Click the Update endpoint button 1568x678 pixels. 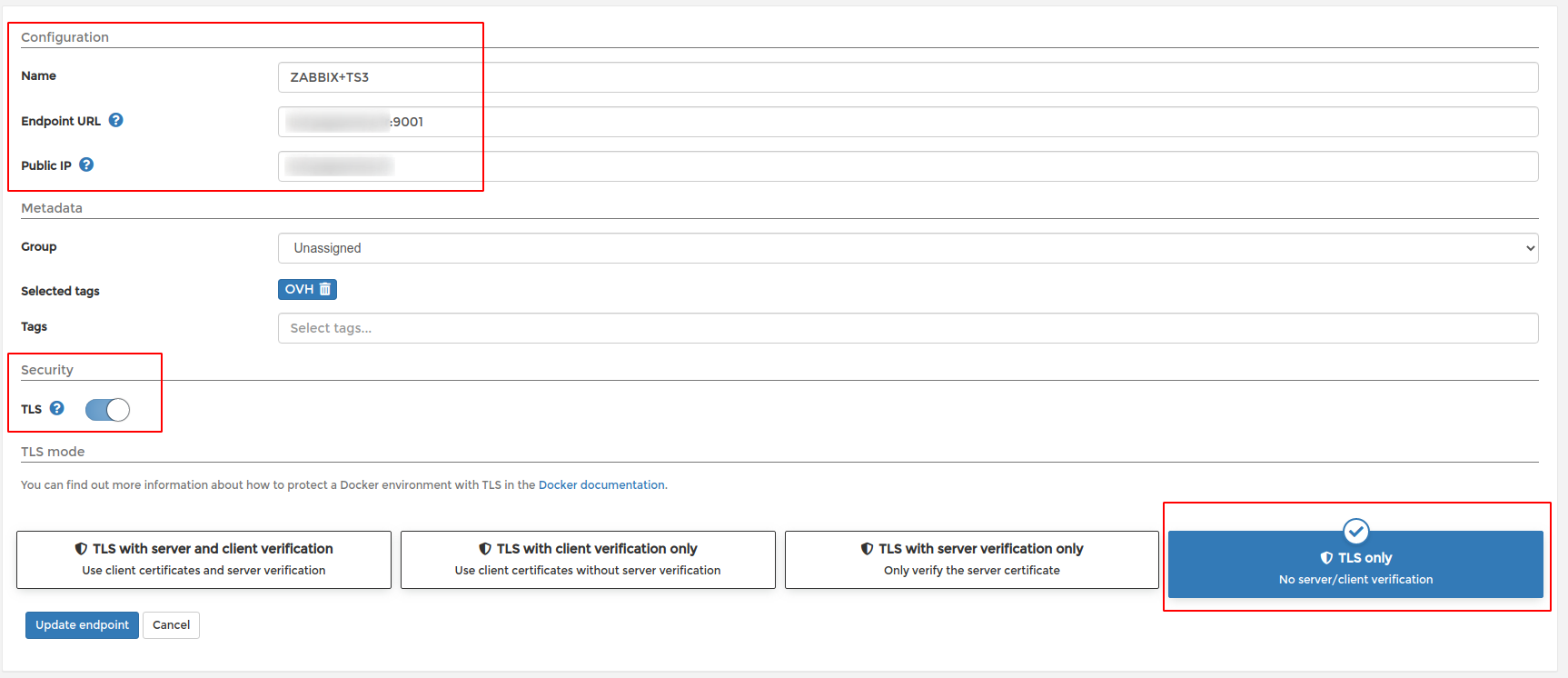[x=82, y=625]
